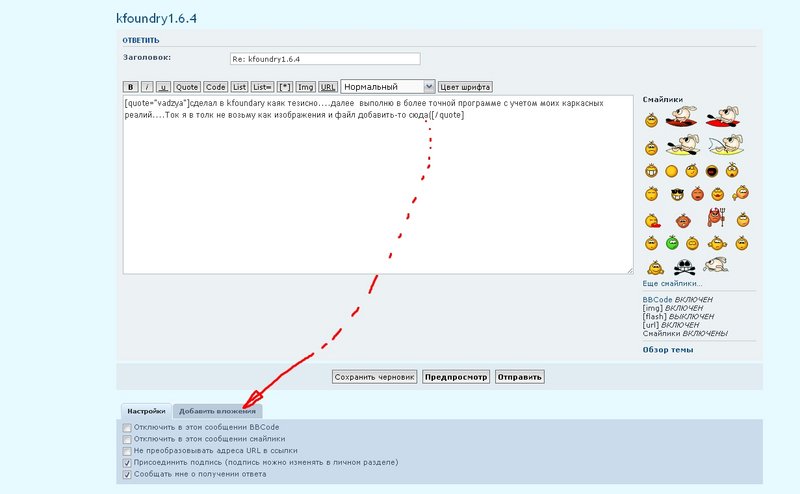Insert an Img tag
The width and height of the screenshot is (800, 494).
305,87
